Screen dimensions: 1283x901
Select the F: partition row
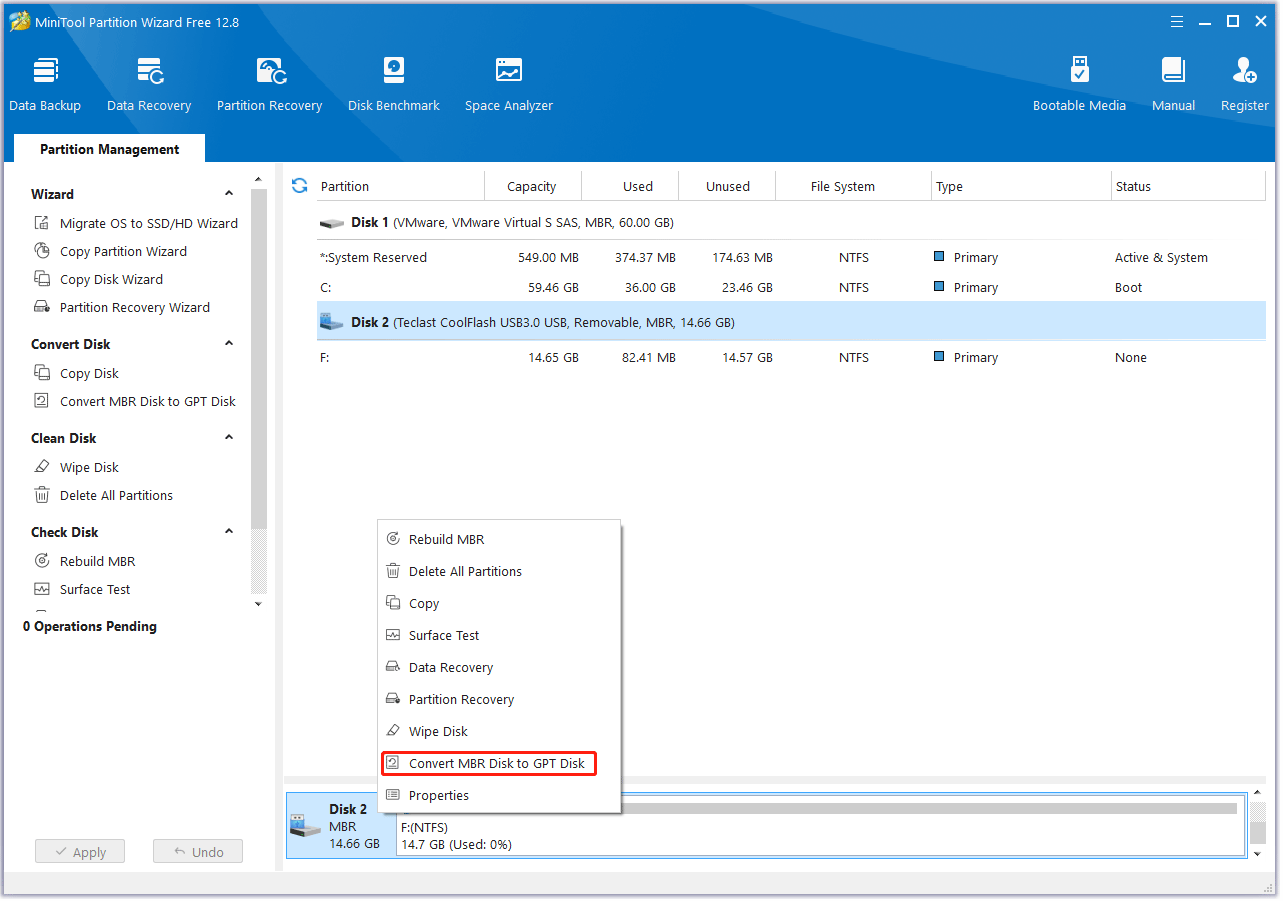point(791,357)
